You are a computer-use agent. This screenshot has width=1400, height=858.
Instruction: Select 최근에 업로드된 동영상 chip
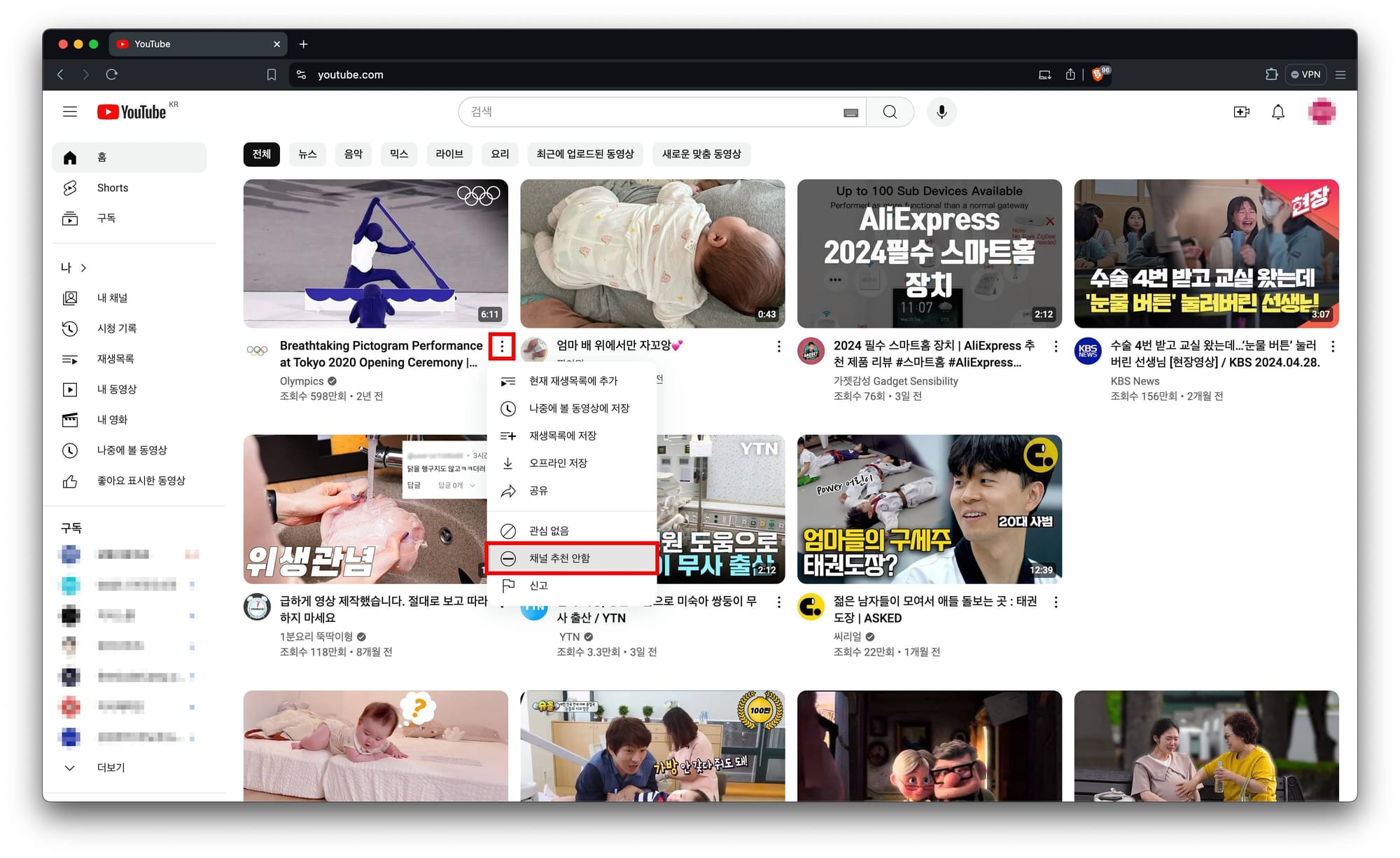pyautogui.click(x=585, y=154)
